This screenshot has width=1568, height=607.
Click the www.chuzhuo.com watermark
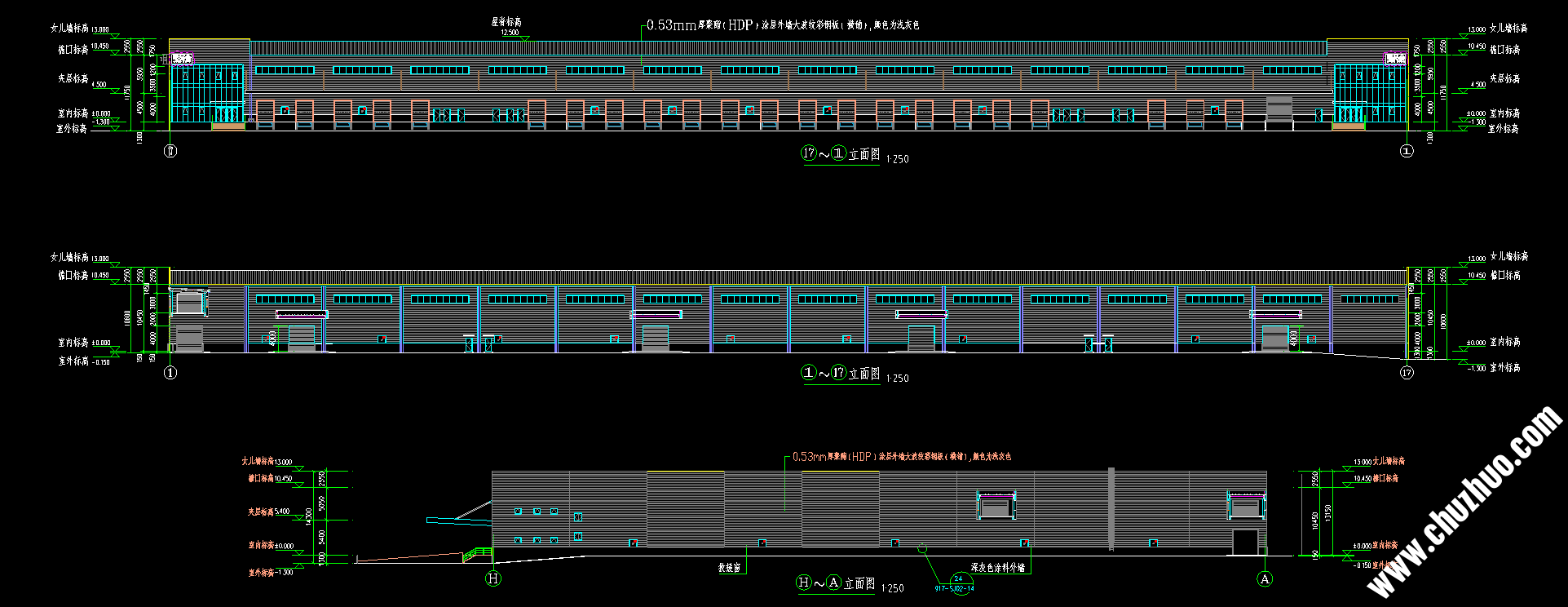1464,503
